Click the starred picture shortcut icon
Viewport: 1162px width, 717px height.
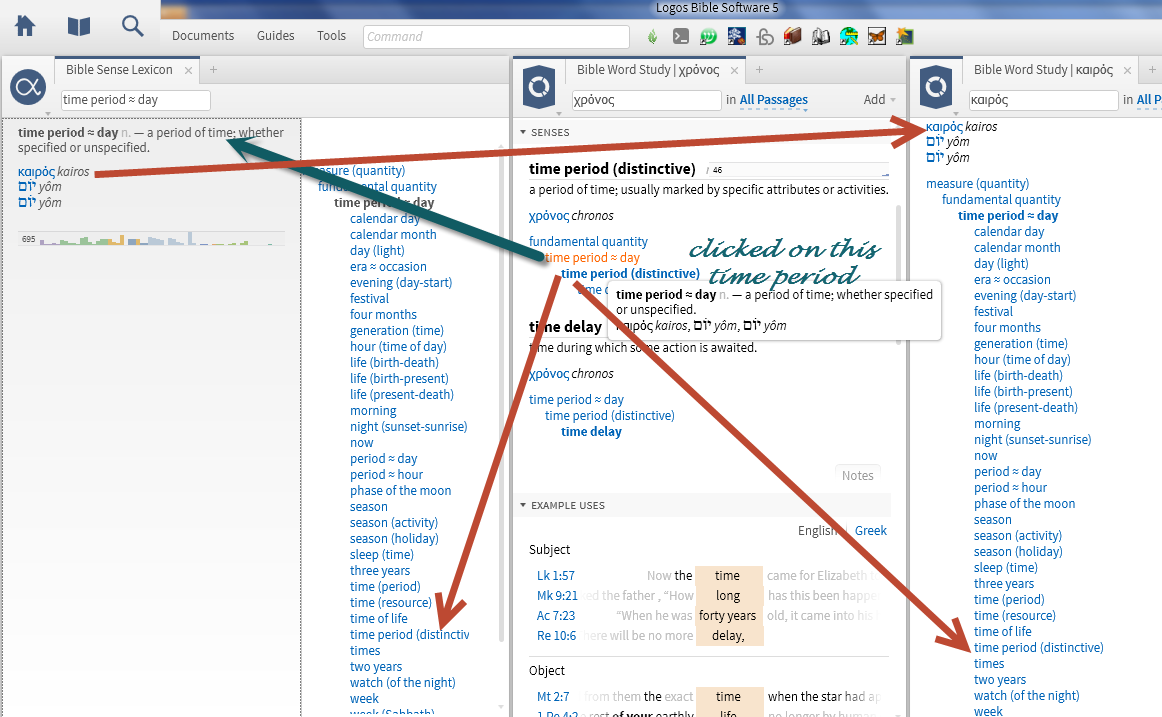[x=905, y=36]
